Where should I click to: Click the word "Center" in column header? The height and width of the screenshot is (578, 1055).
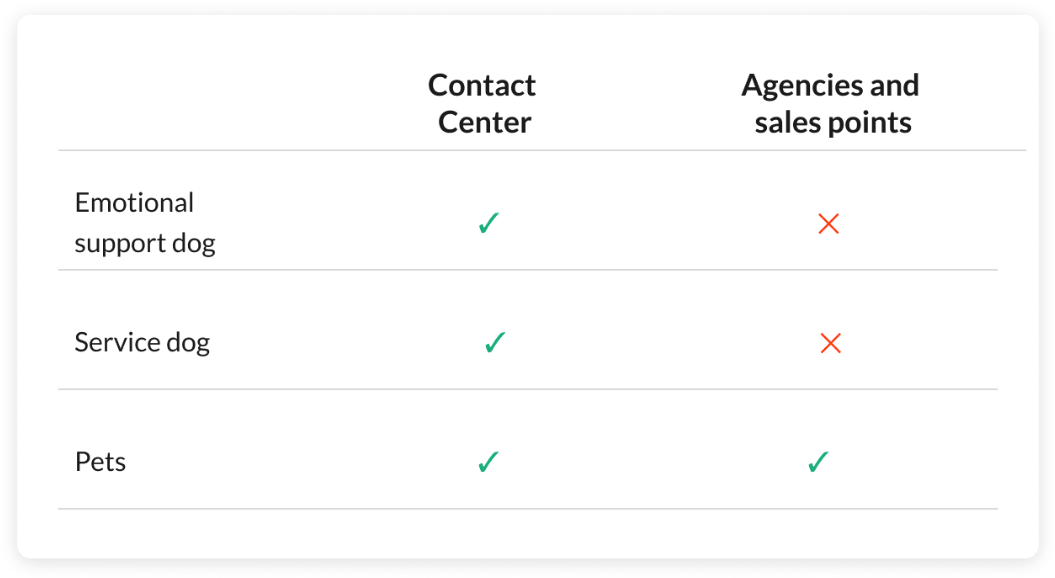(x=484, y=122)
